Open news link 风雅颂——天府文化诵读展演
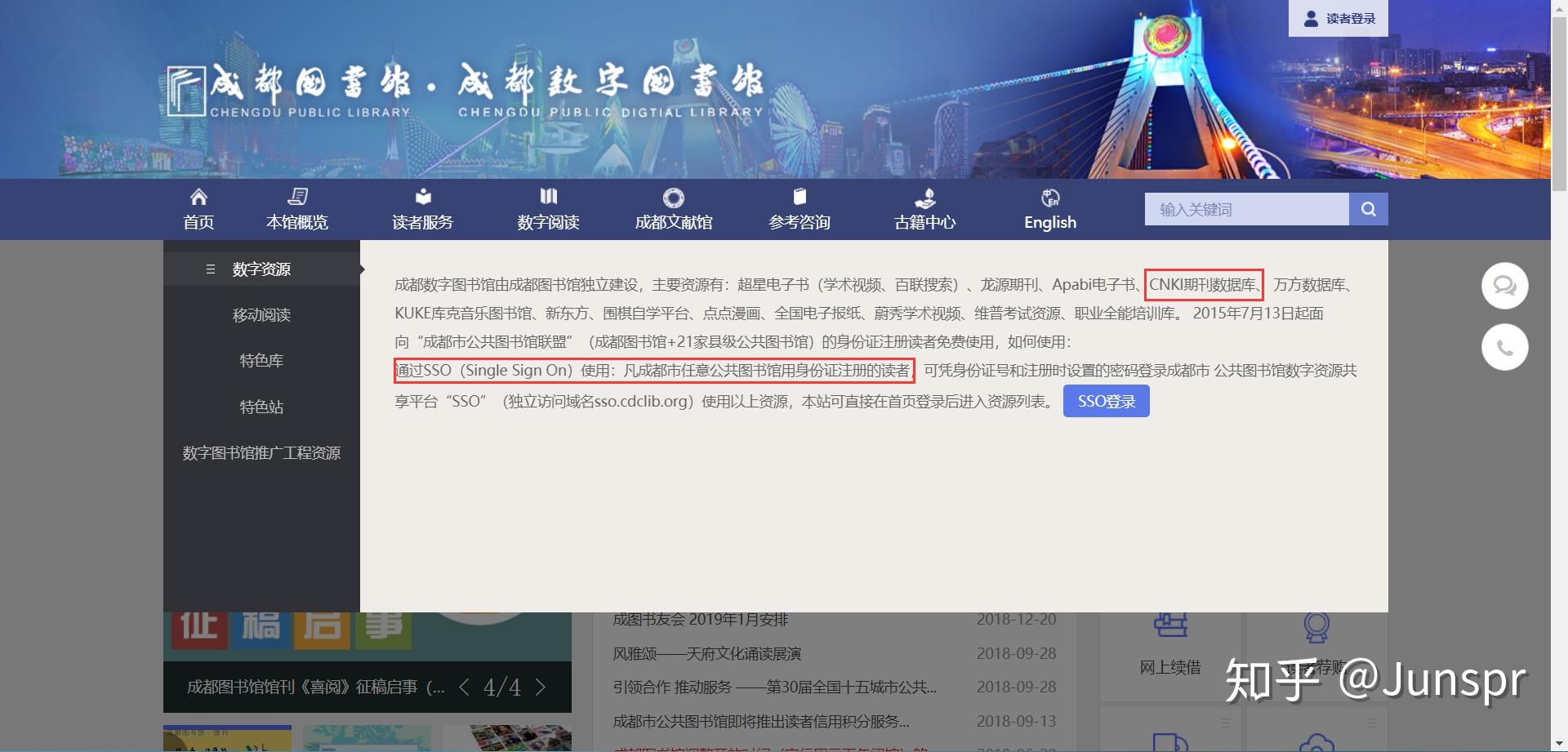The image size is (1568, 752). coord(707,653)
